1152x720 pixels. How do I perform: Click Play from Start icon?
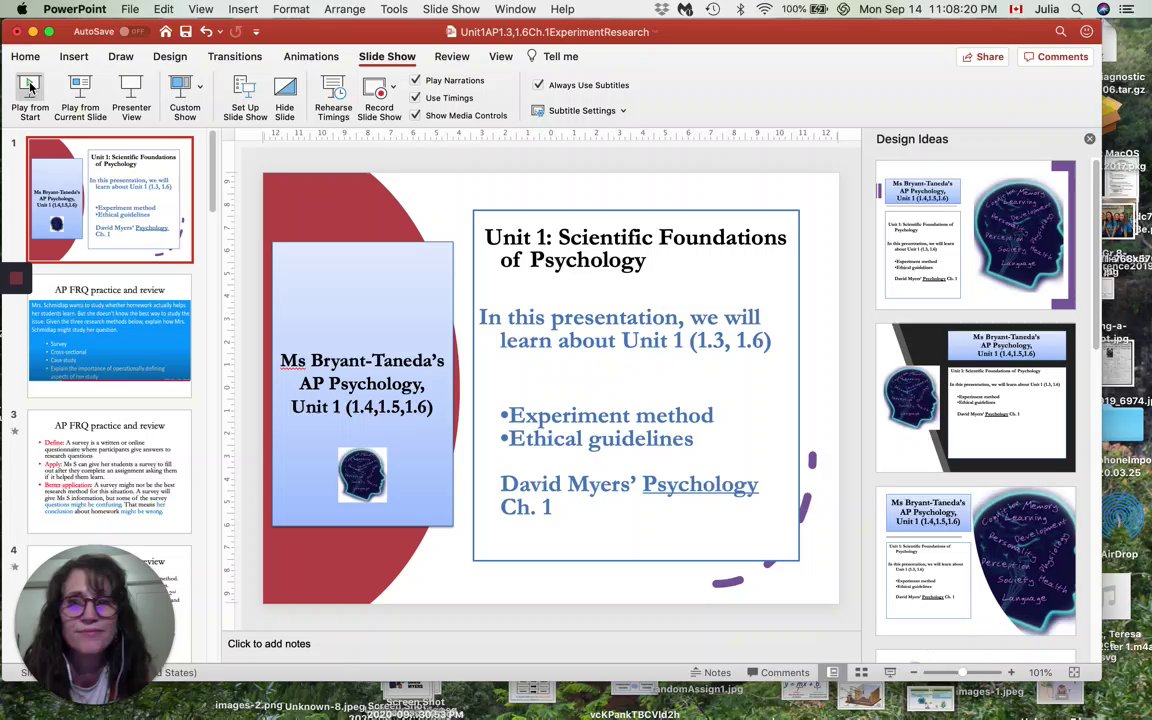30,87
